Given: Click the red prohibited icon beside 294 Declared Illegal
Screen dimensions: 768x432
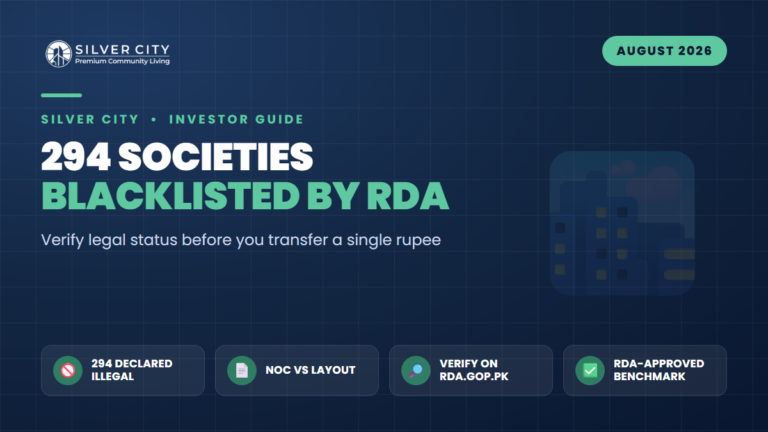Looking at the screenshot, I should pyautogui.click(x=68, y=370).
